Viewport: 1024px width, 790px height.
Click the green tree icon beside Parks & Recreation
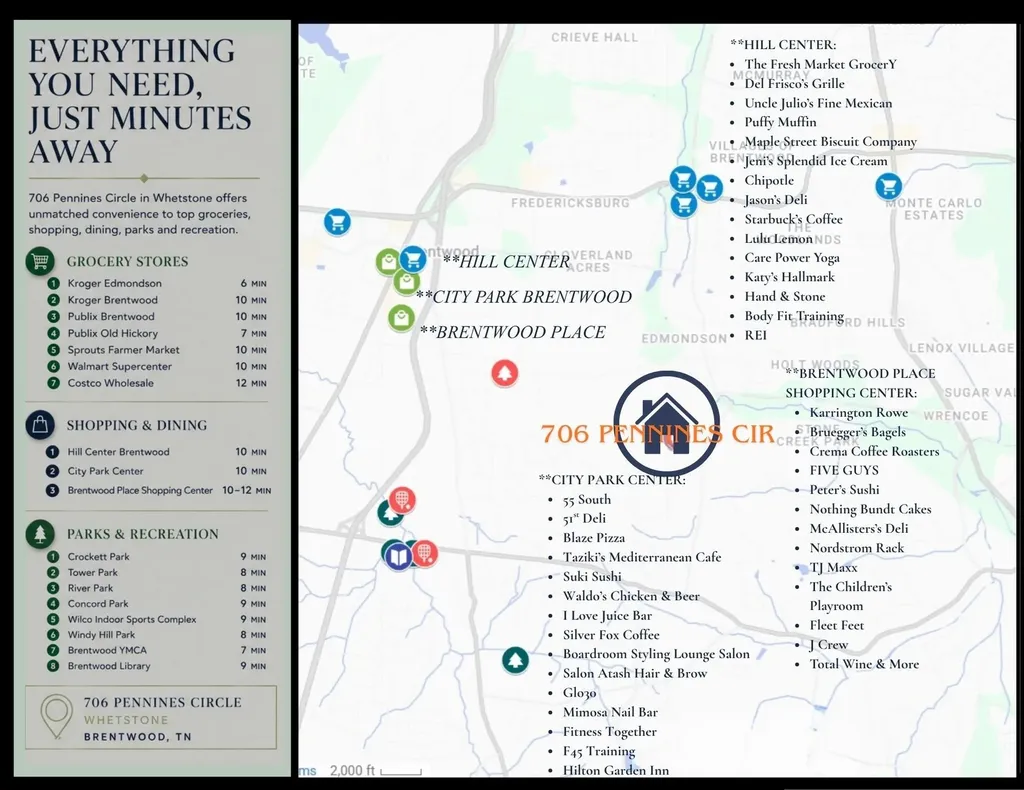40,533
